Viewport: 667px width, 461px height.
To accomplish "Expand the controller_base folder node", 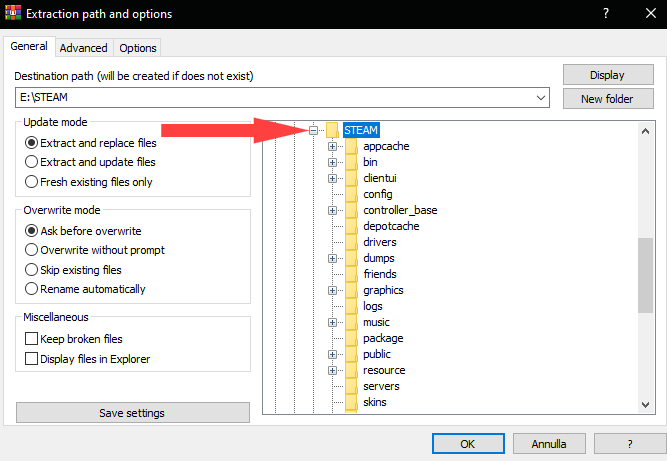I will pyautogui.click(x=333, y=211).
